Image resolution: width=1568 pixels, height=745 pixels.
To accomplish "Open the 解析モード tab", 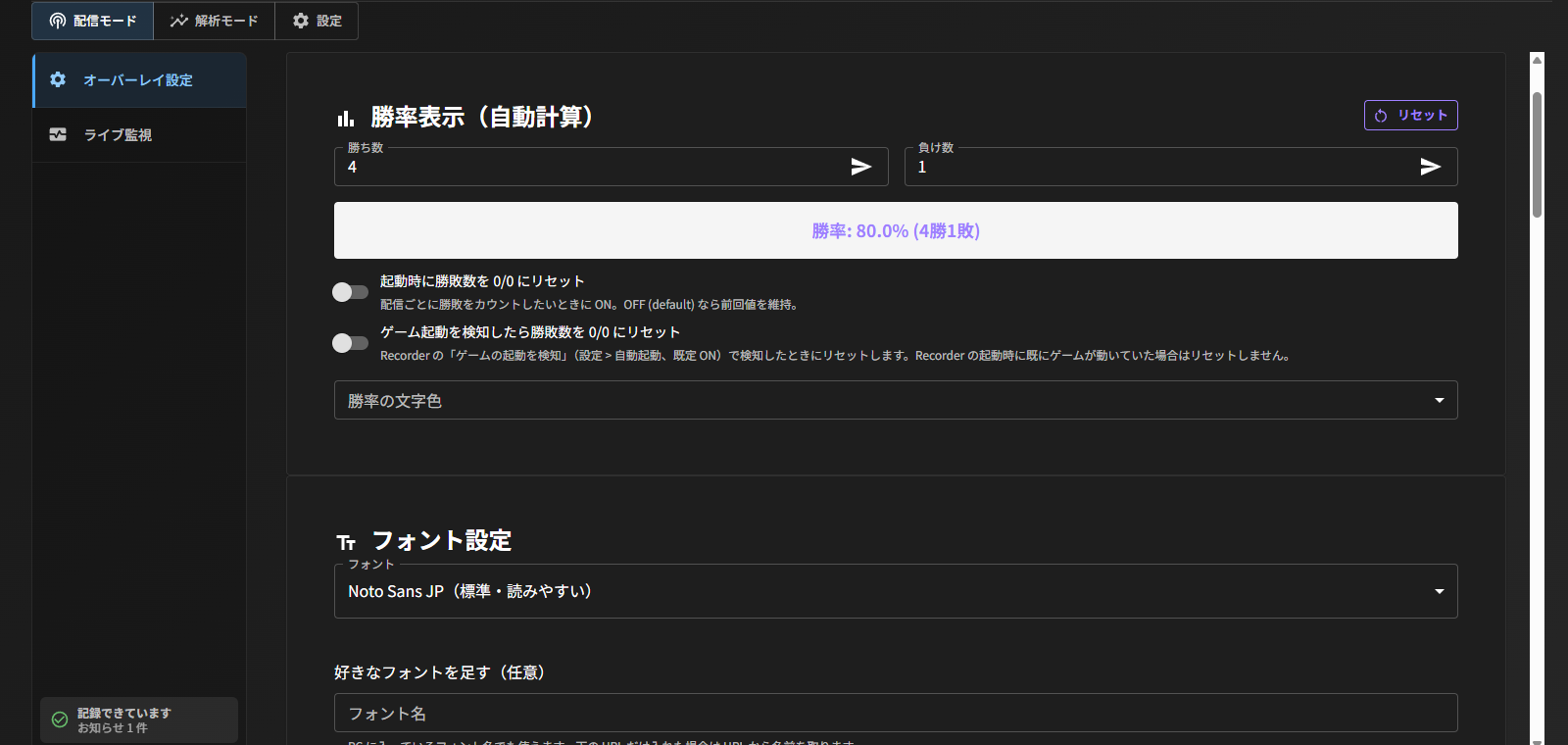I will click(215, 21).
